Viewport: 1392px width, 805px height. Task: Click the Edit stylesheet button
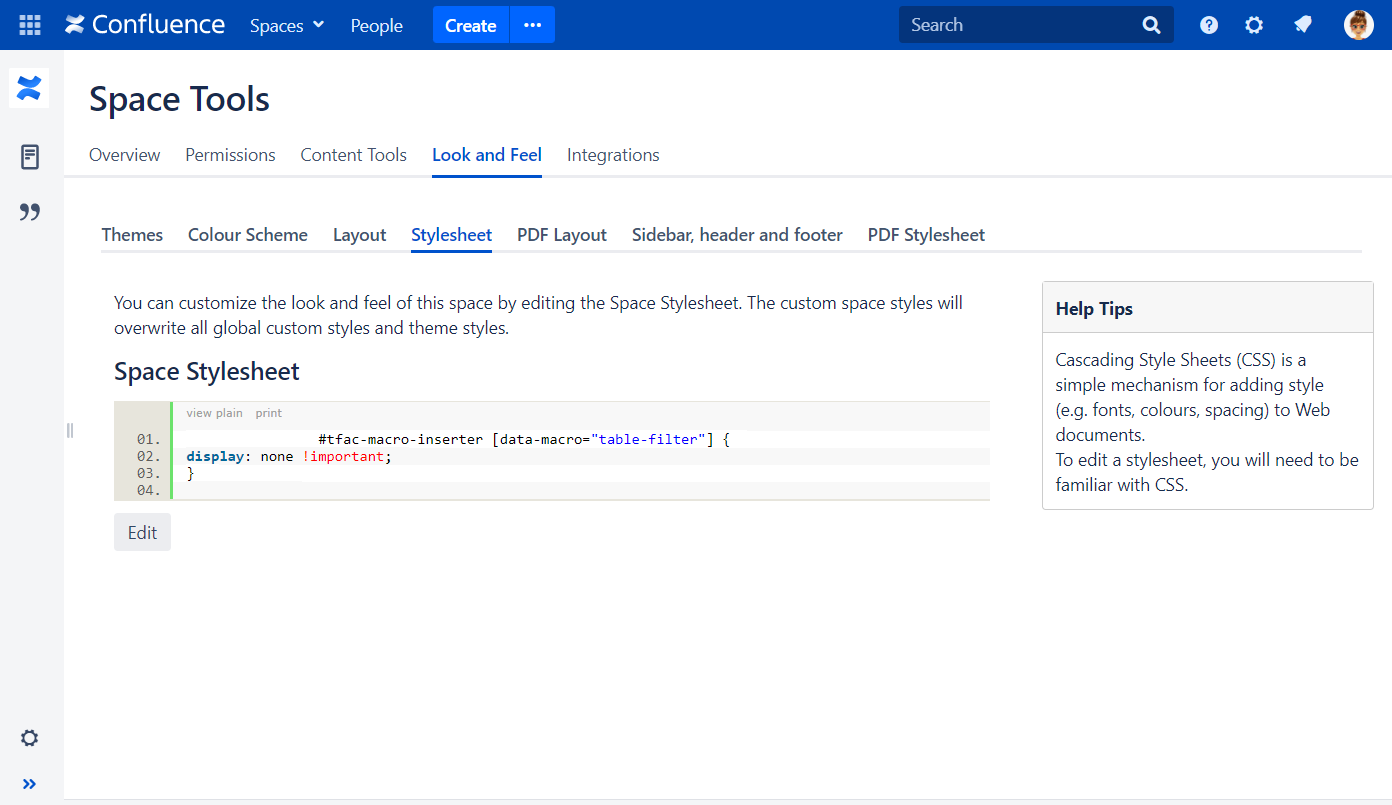tap(142, 532)
